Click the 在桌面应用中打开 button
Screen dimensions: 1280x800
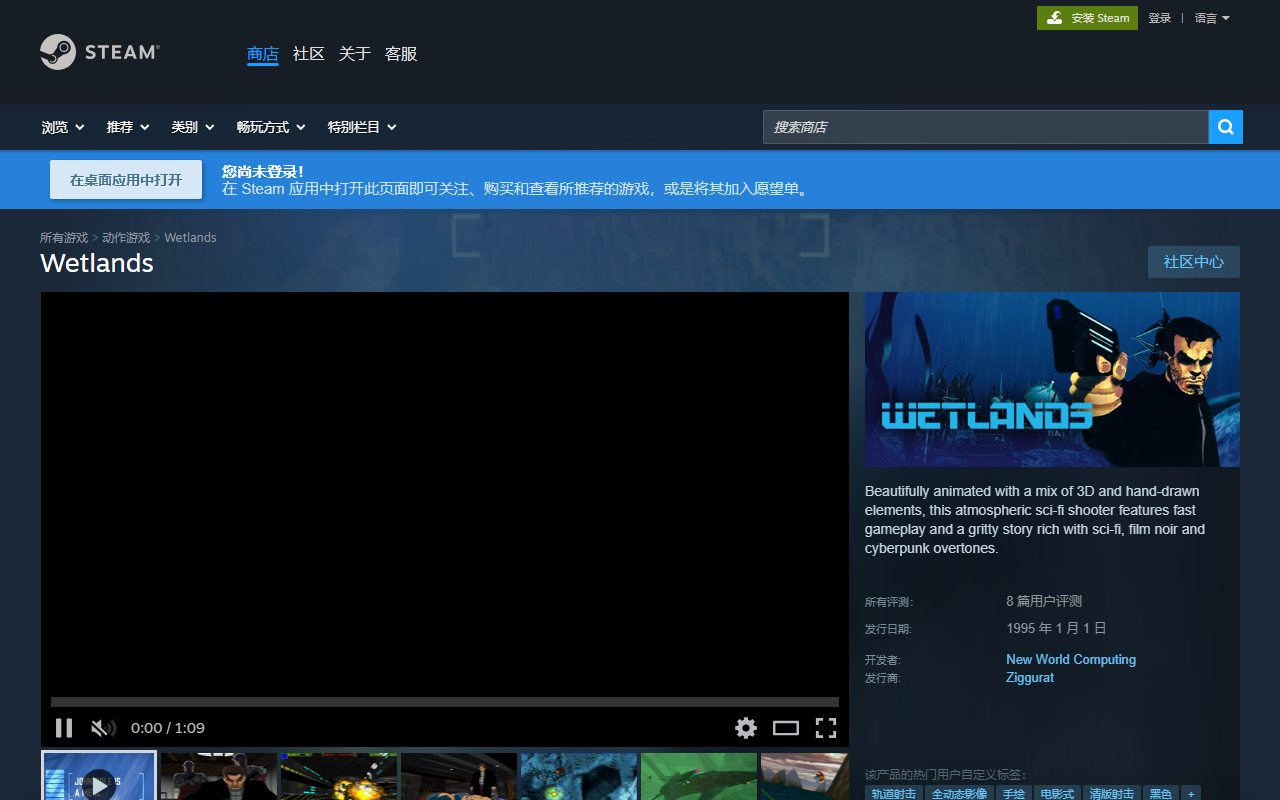coord(126,180)
